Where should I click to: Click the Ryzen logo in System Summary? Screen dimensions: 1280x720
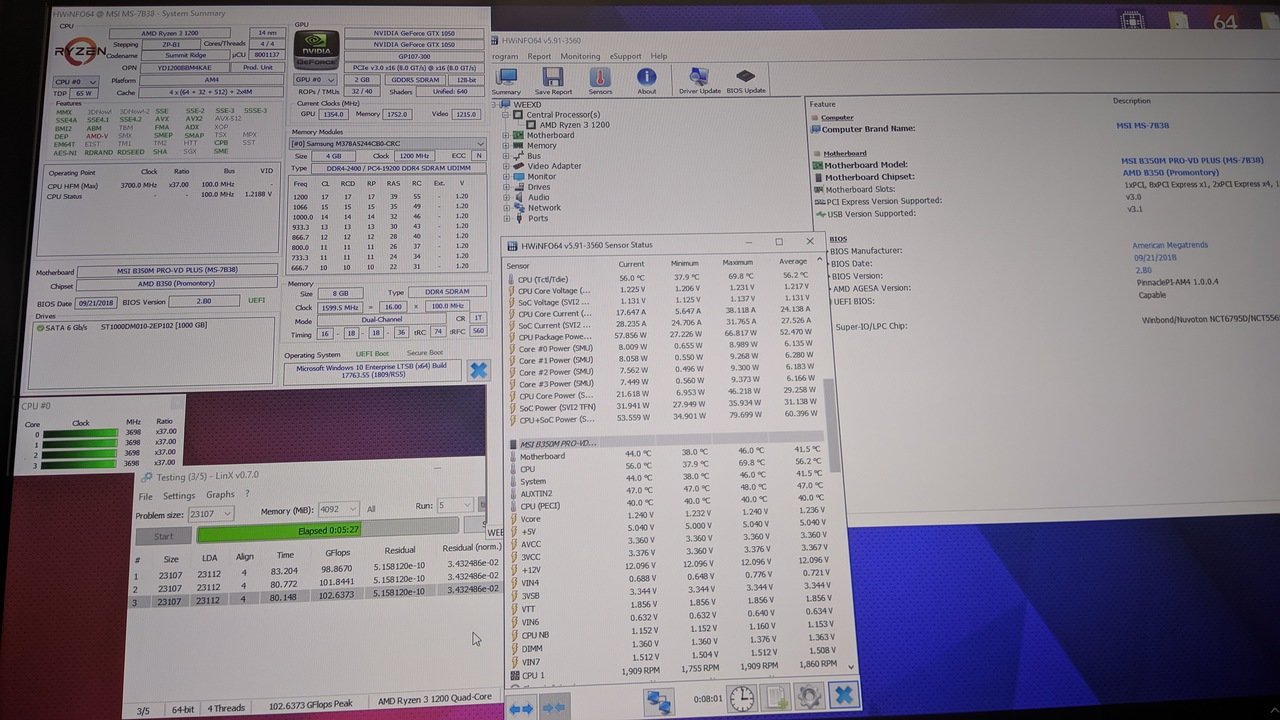[79, 50]
